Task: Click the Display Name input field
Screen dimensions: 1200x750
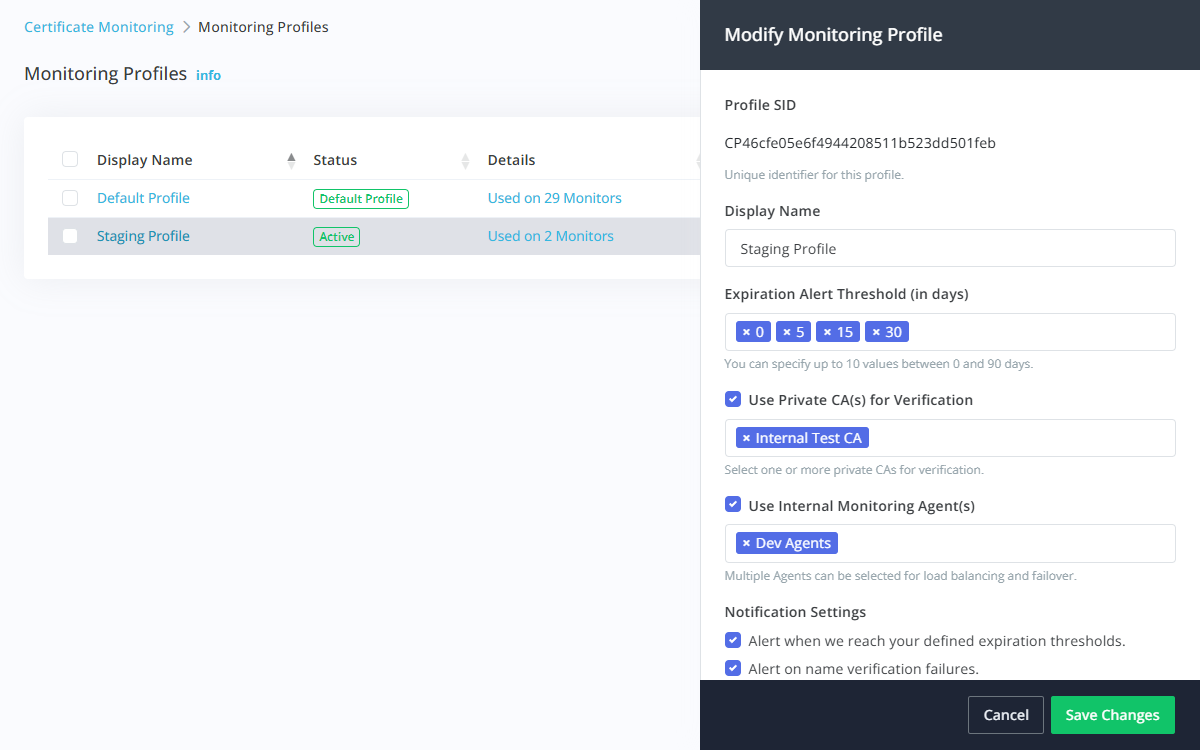Action: coord(950,248)
